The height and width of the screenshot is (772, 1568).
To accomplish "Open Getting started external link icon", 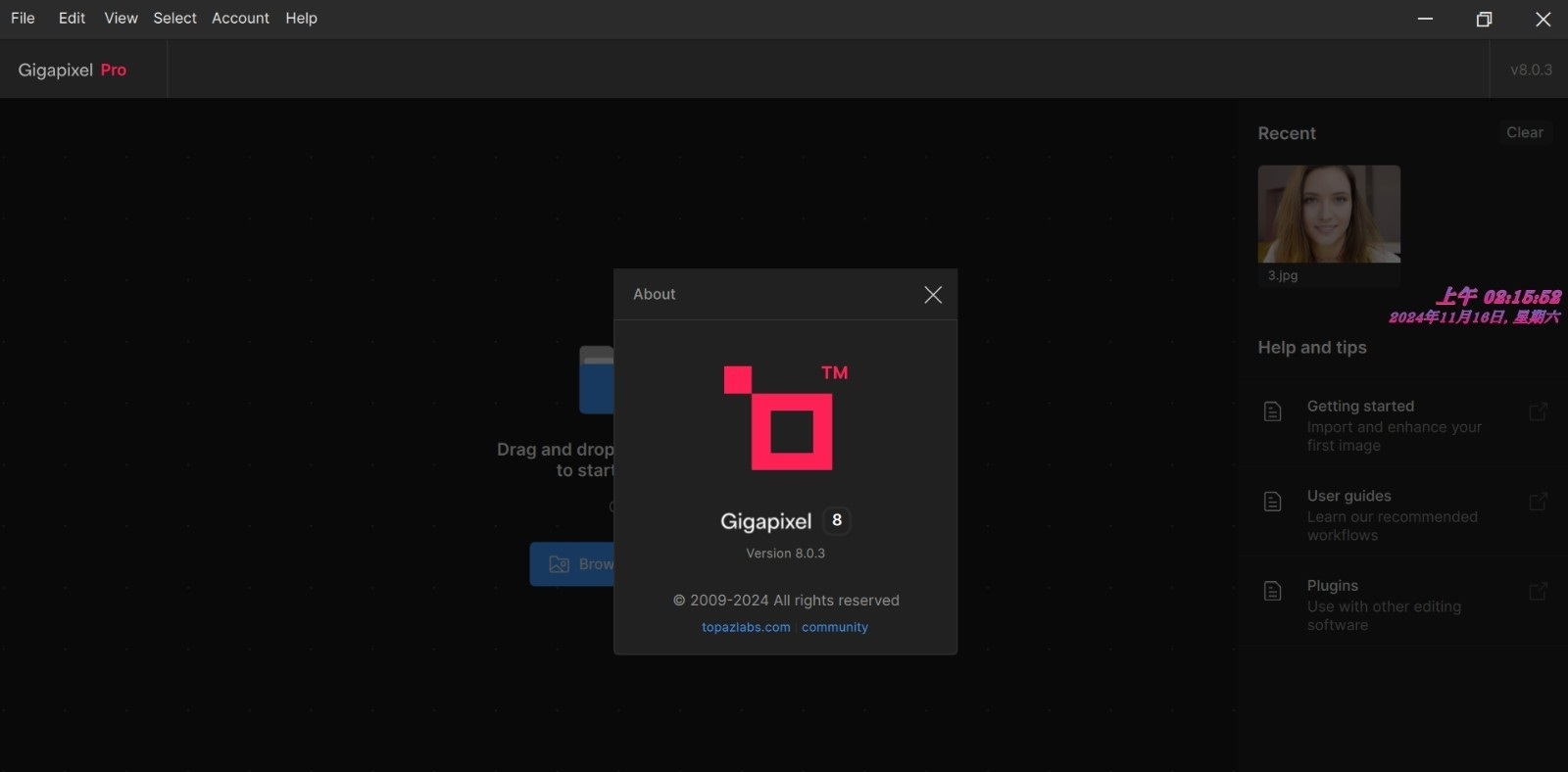I will tap(1538, 411).
